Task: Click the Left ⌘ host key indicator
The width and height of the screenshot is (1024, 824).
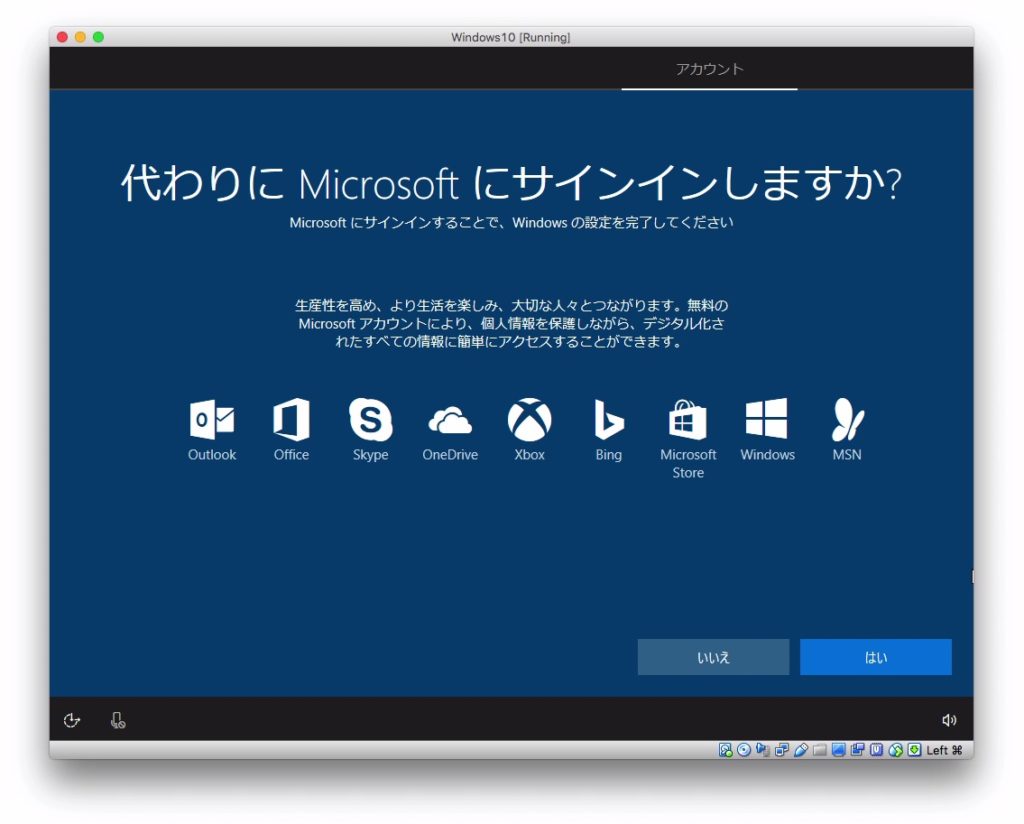Action: pos(944,750)
